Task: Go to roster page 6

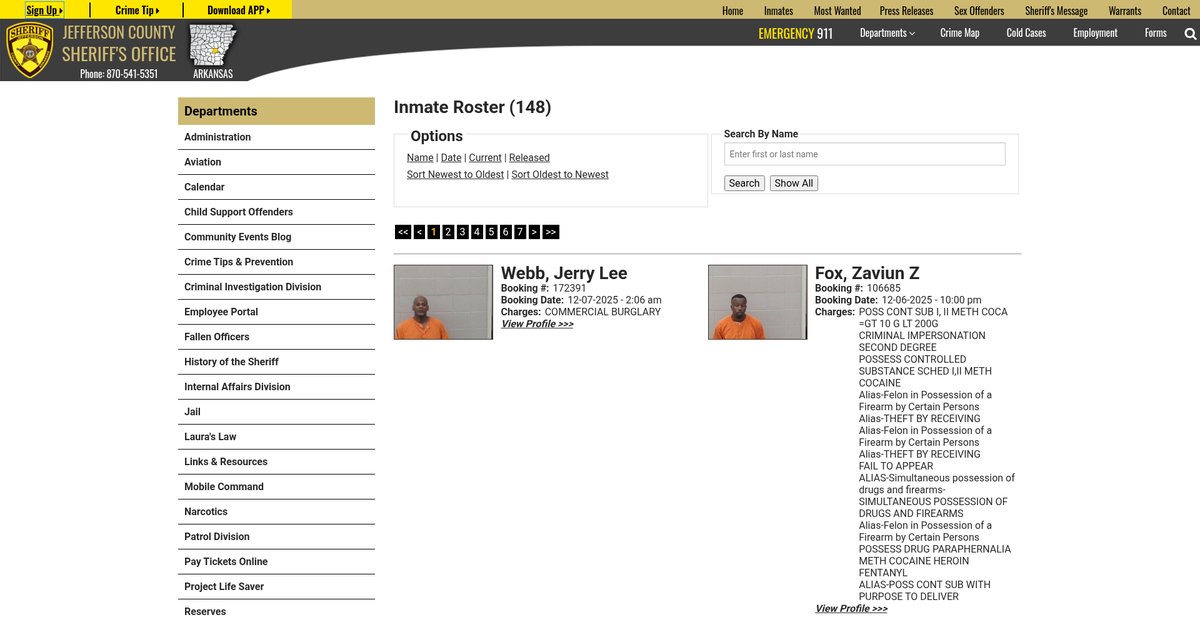Action: [x=506, y=232]
